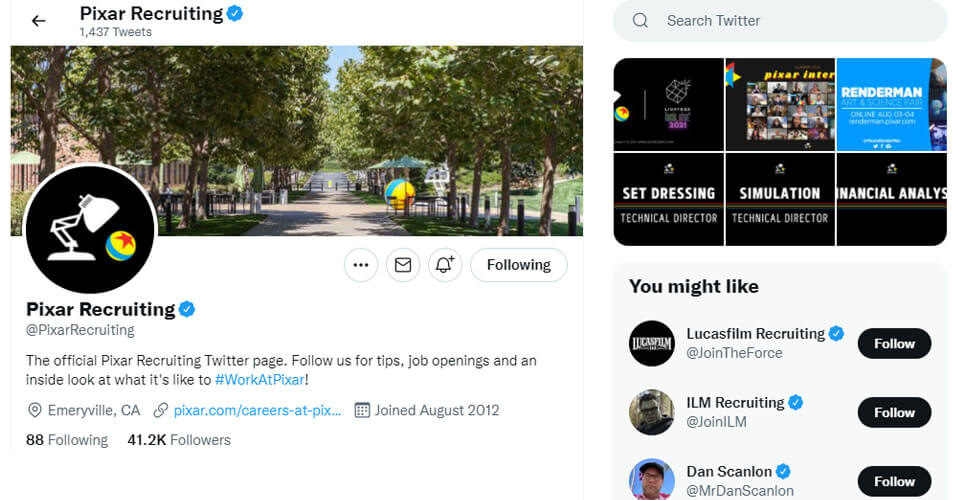View the 88 Following list

click(67, 440)
